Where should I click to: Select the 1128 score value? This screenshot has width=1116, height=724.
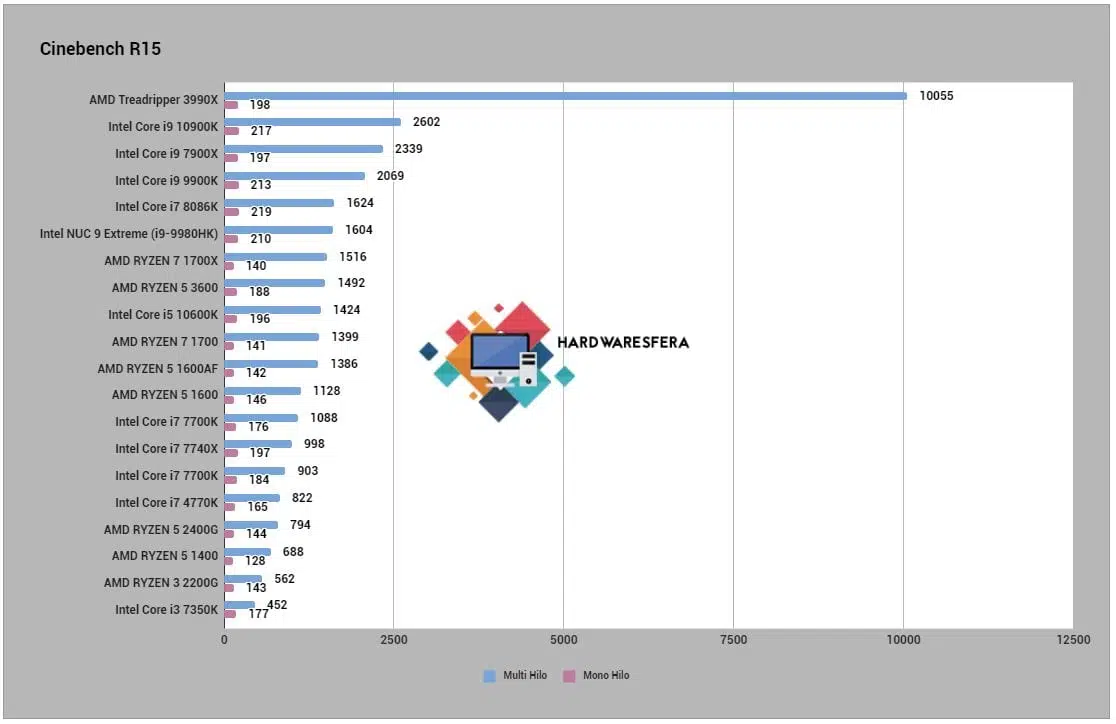(327, 391)
